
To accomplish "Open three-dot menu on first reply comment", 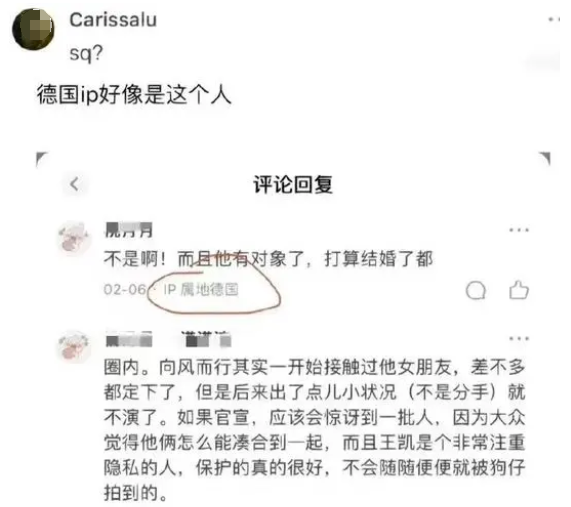I will pos(519,230).
